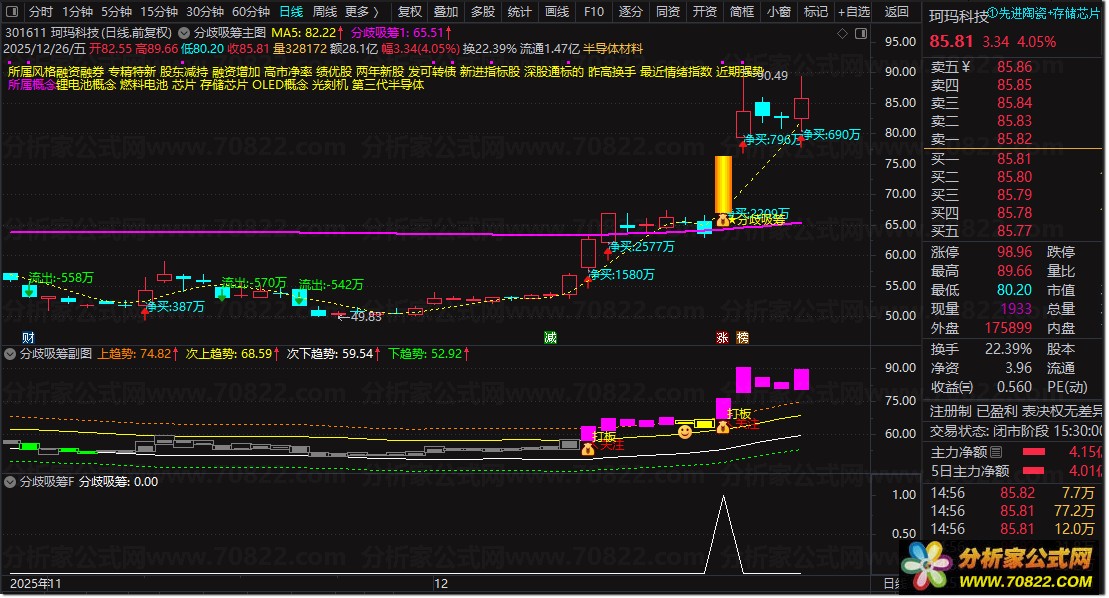The image size is (1109, 598).
Task: Toggle the left sidebar panel icon
Action: [x=12, y=11]
